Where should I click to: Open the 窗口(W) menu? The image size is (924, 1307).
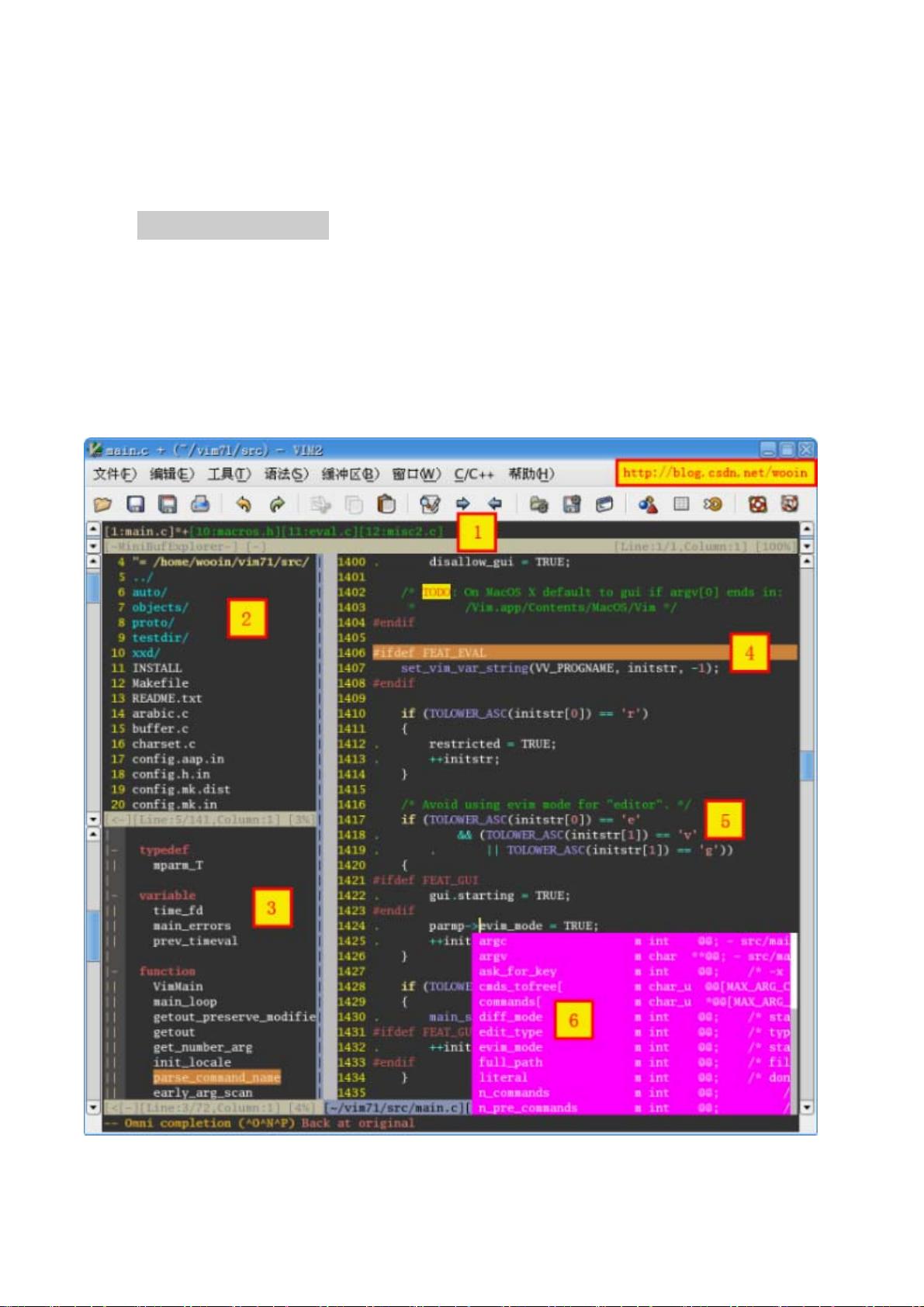click(417, 474)
